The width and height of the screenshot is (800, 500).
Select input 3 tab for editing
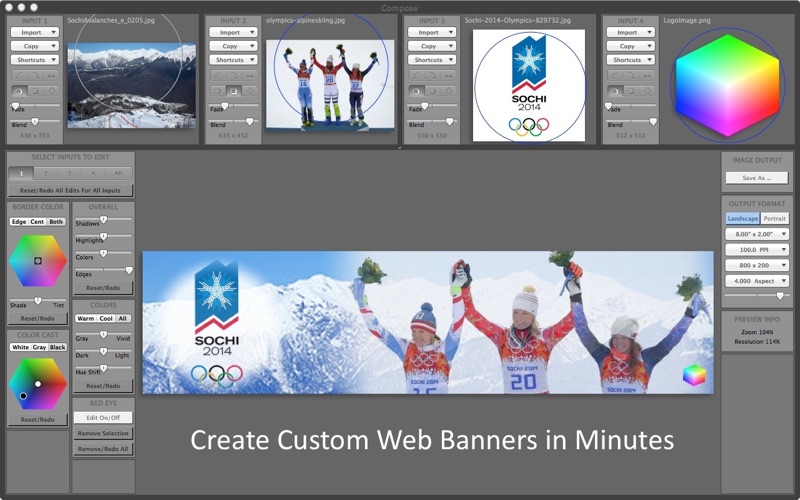(x=69, y=173)
